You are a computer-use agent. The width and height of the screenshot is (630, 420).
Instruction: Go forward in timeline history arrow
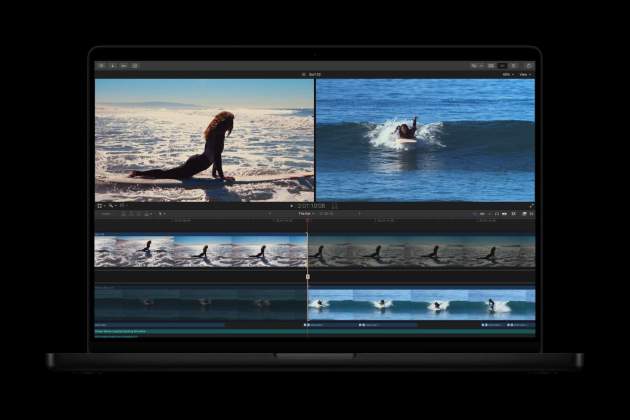[x=359, y=214]
